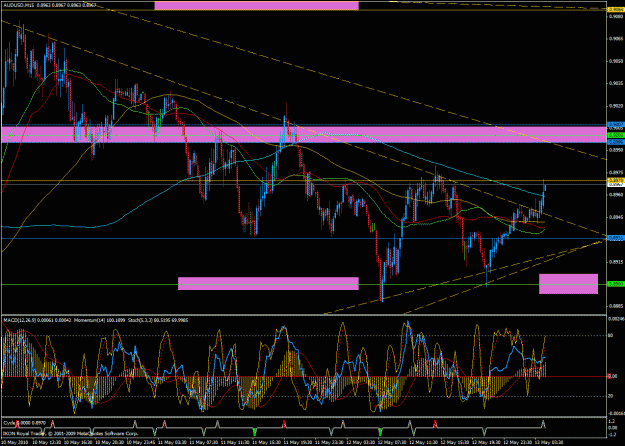
Task: Select the blue horizontal line at 0.8931
Action: [x=303, y=238]
